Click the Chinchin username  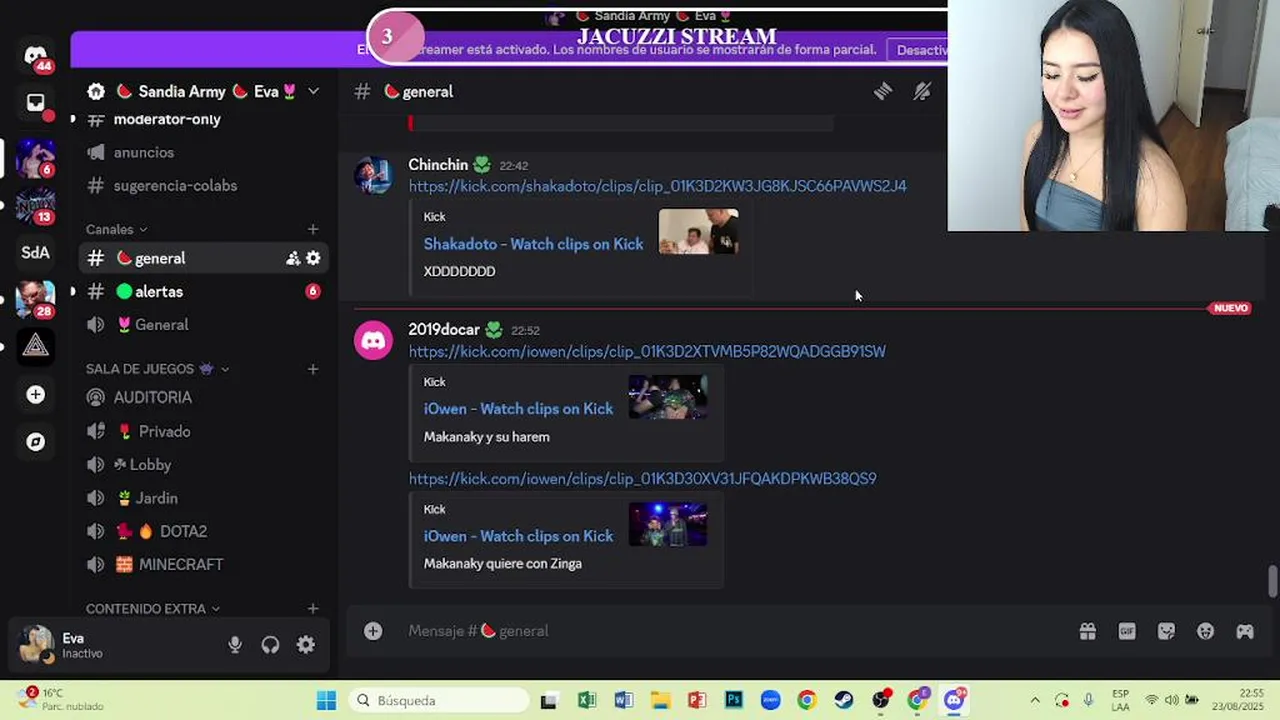pyautogui.click(x=438, y=164)
